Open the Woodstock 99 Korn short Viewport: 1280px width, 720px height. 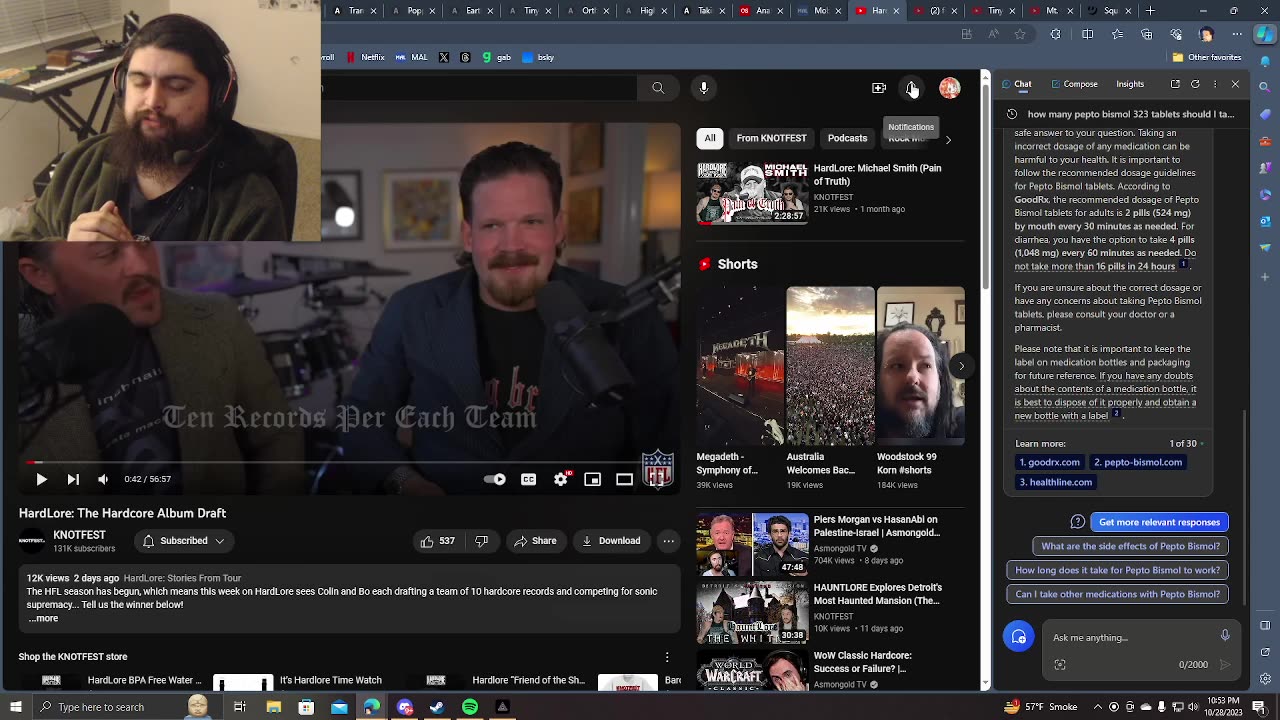point(921,366)
